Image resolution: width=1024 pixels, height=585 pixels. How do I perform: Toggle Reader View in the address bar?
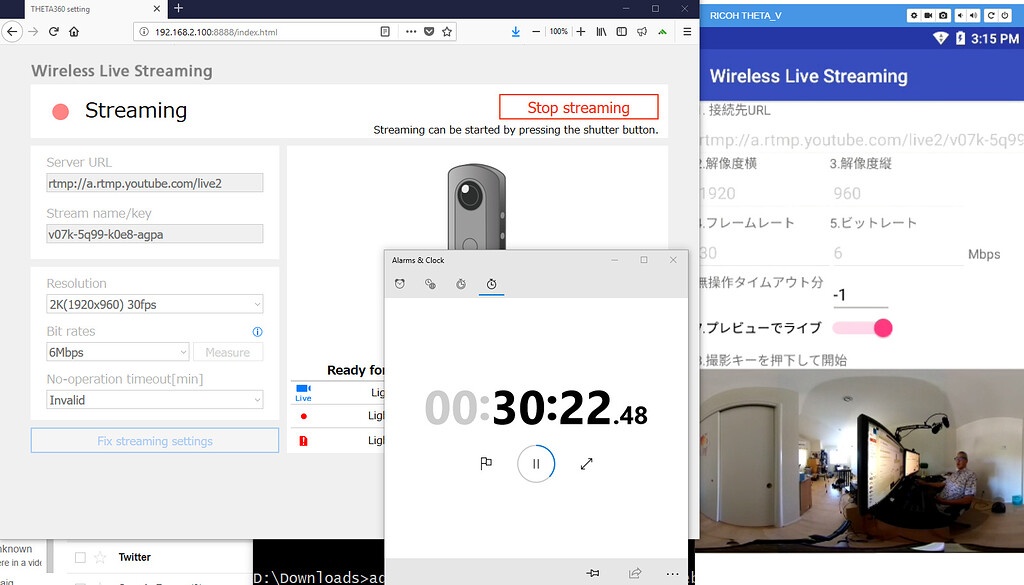point(386,32)
